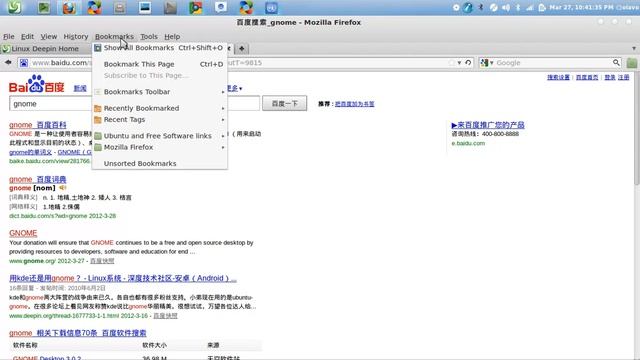640x360 pixels.
Task: Open the image viewer icon in the panel
Action: pyautogui.click(x=145, y=7)
